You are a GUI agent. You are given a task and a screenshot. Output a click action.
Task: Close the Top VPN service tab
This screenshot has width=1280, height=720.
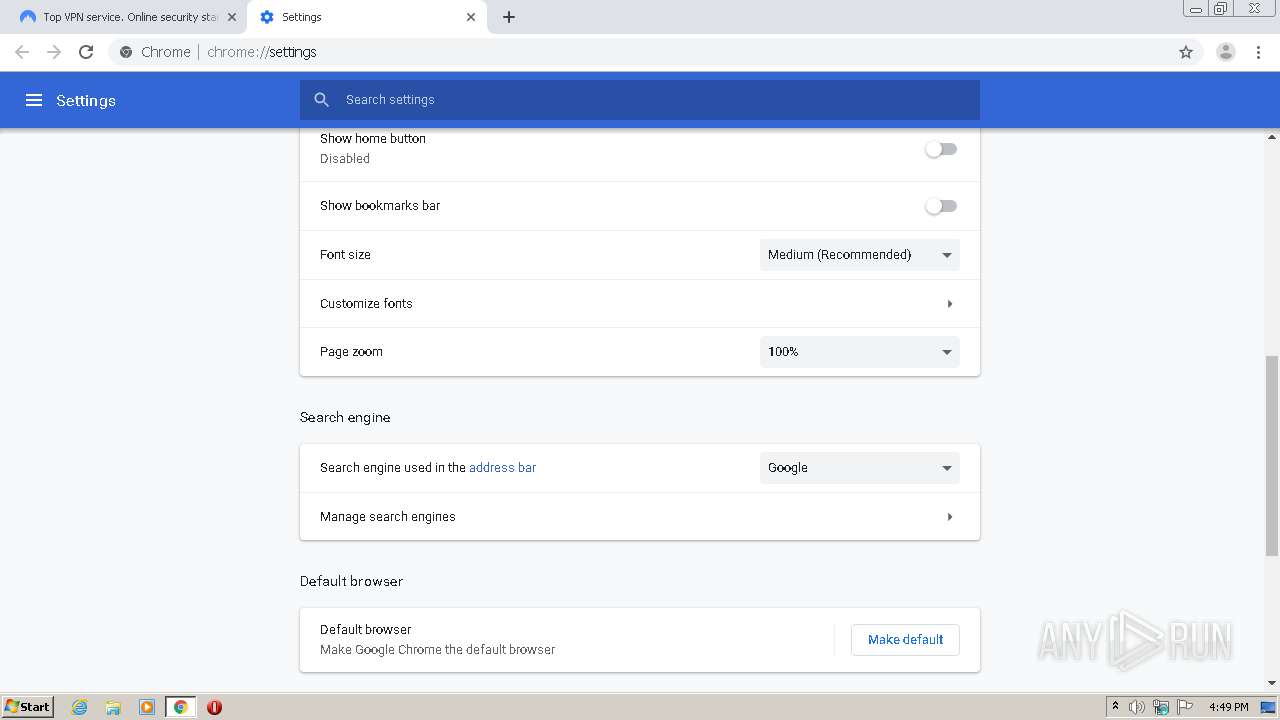click(x=232, y=17)
